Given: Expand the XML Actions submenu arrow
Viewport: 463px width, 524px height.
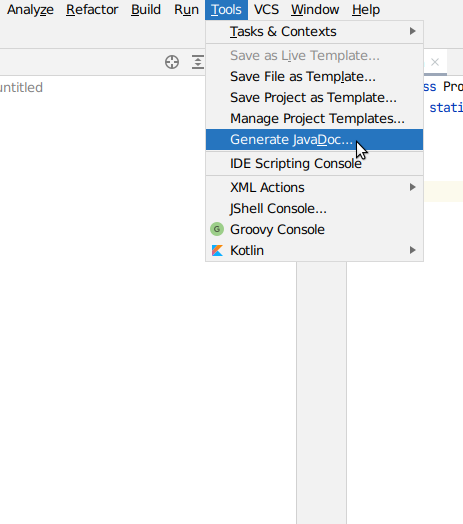Looking at the screenshot, I should tap(413, 187).
